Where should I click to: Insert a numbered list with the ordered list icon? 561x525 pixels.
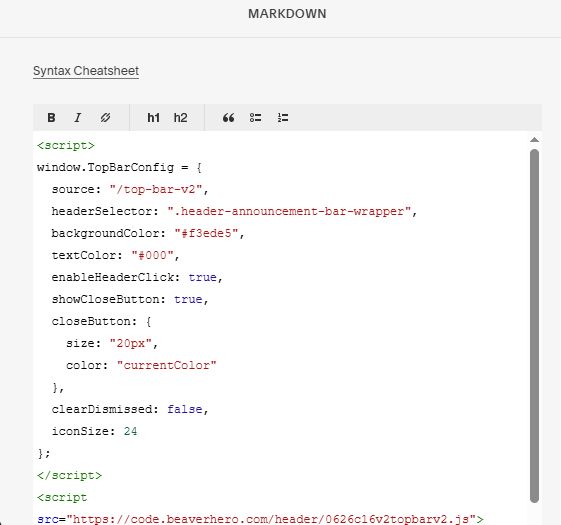coord(283,118)
